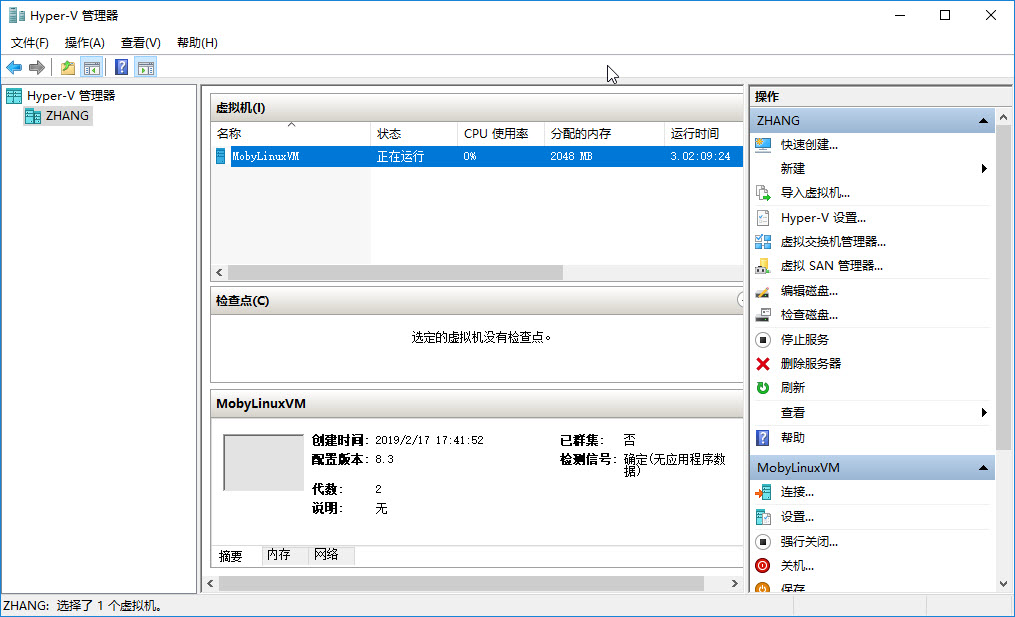
Task: Open Hyper-V 设置 from the action pane
Action: [763, 218]
